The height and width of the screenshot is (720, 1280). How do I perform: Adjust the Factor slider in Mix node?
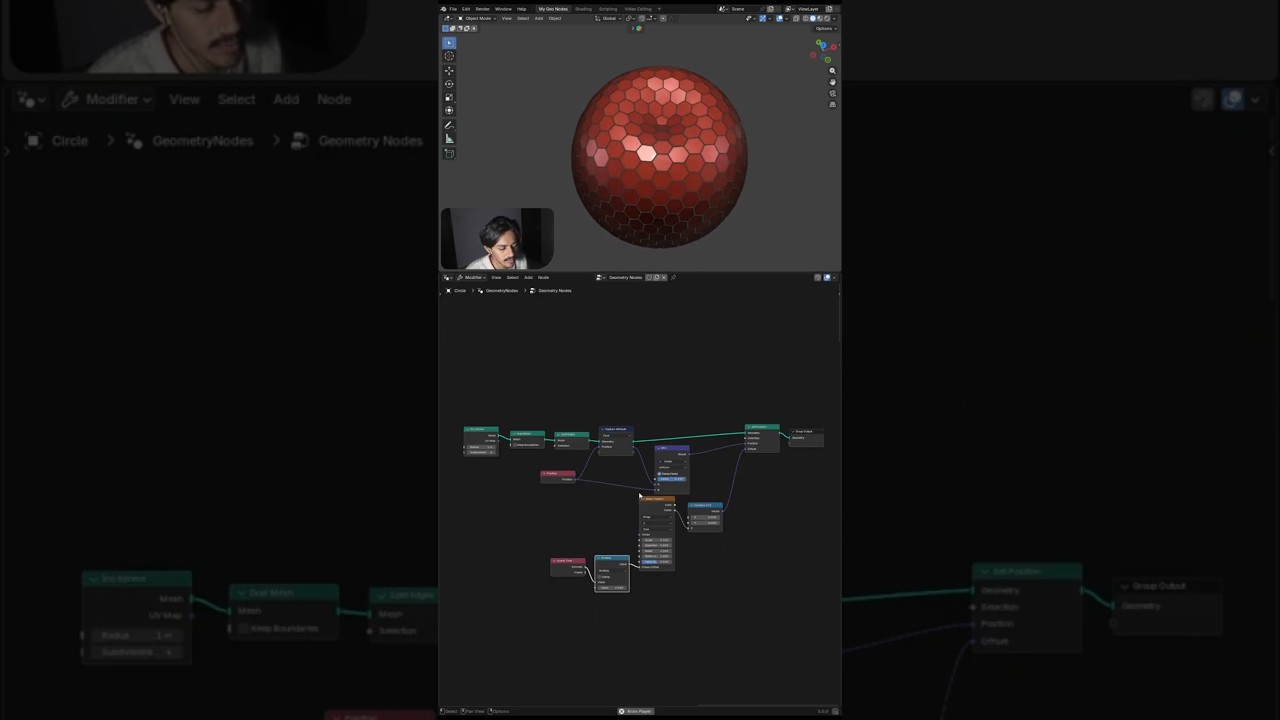point(671,479)
